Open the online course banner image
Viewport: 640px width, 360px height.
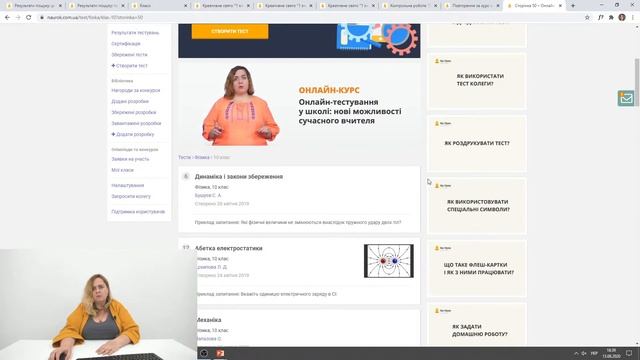pyautogui.click(x=299, y=106)
